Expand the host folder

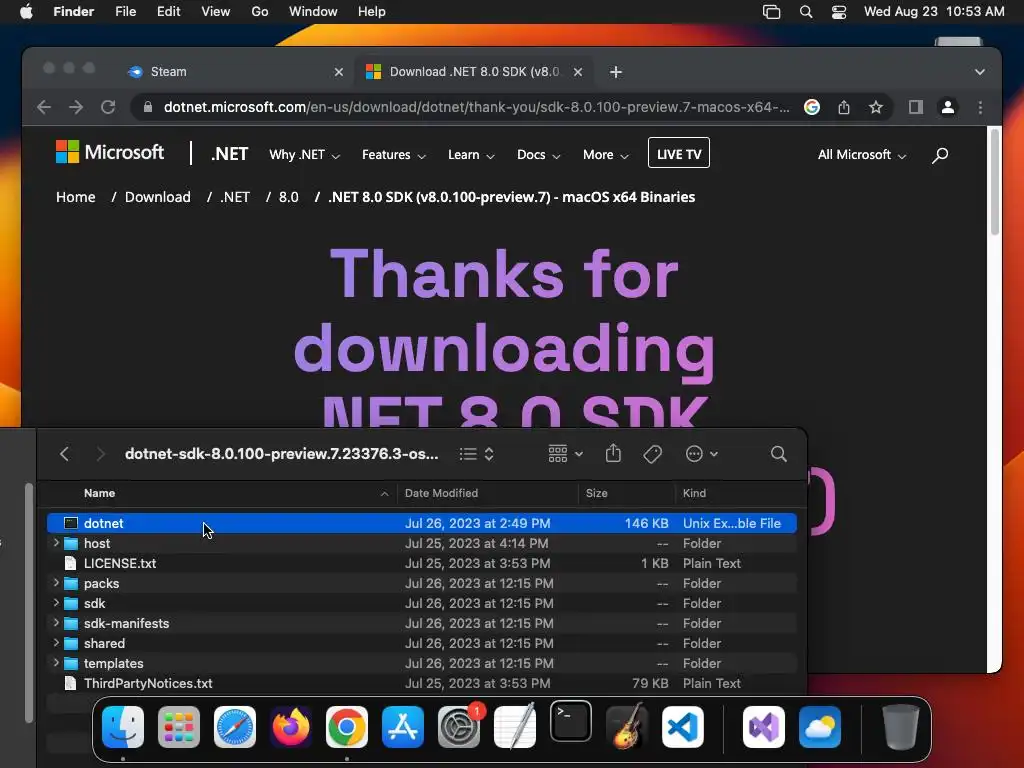56,543
